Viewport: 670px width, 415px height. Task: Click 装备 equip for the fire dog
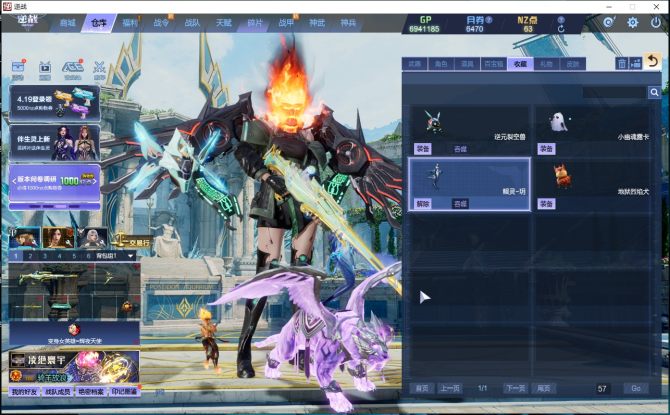546,203
